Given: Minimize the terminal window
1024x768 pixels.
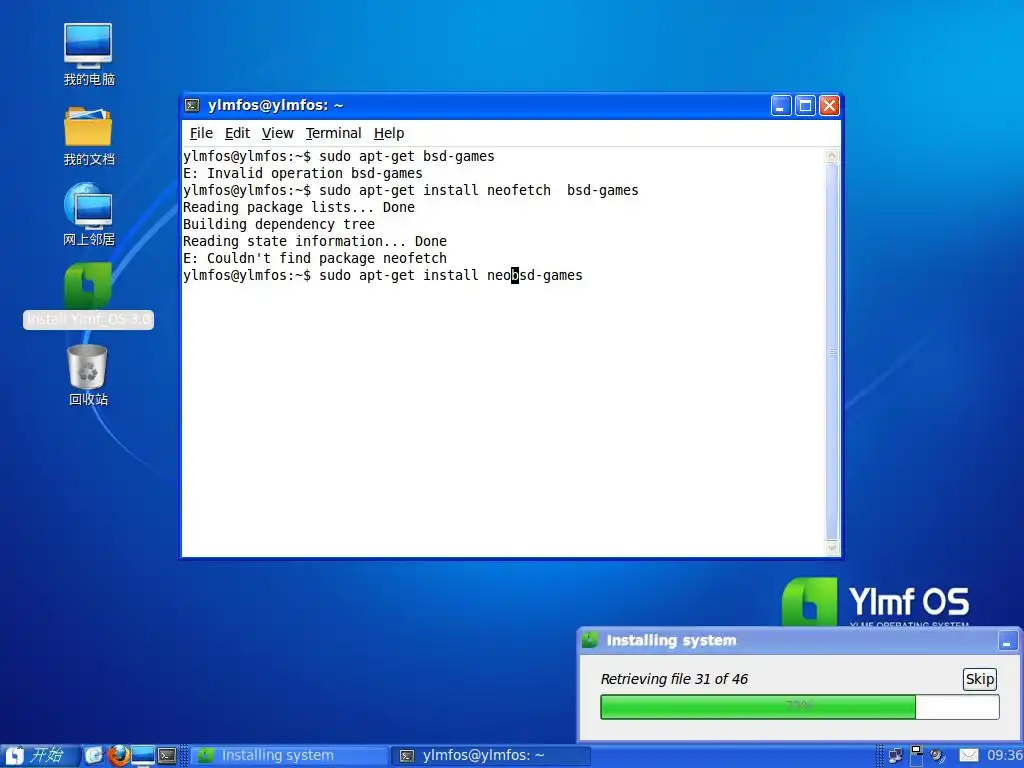Looking at the screenshot, I should [781, 105].
